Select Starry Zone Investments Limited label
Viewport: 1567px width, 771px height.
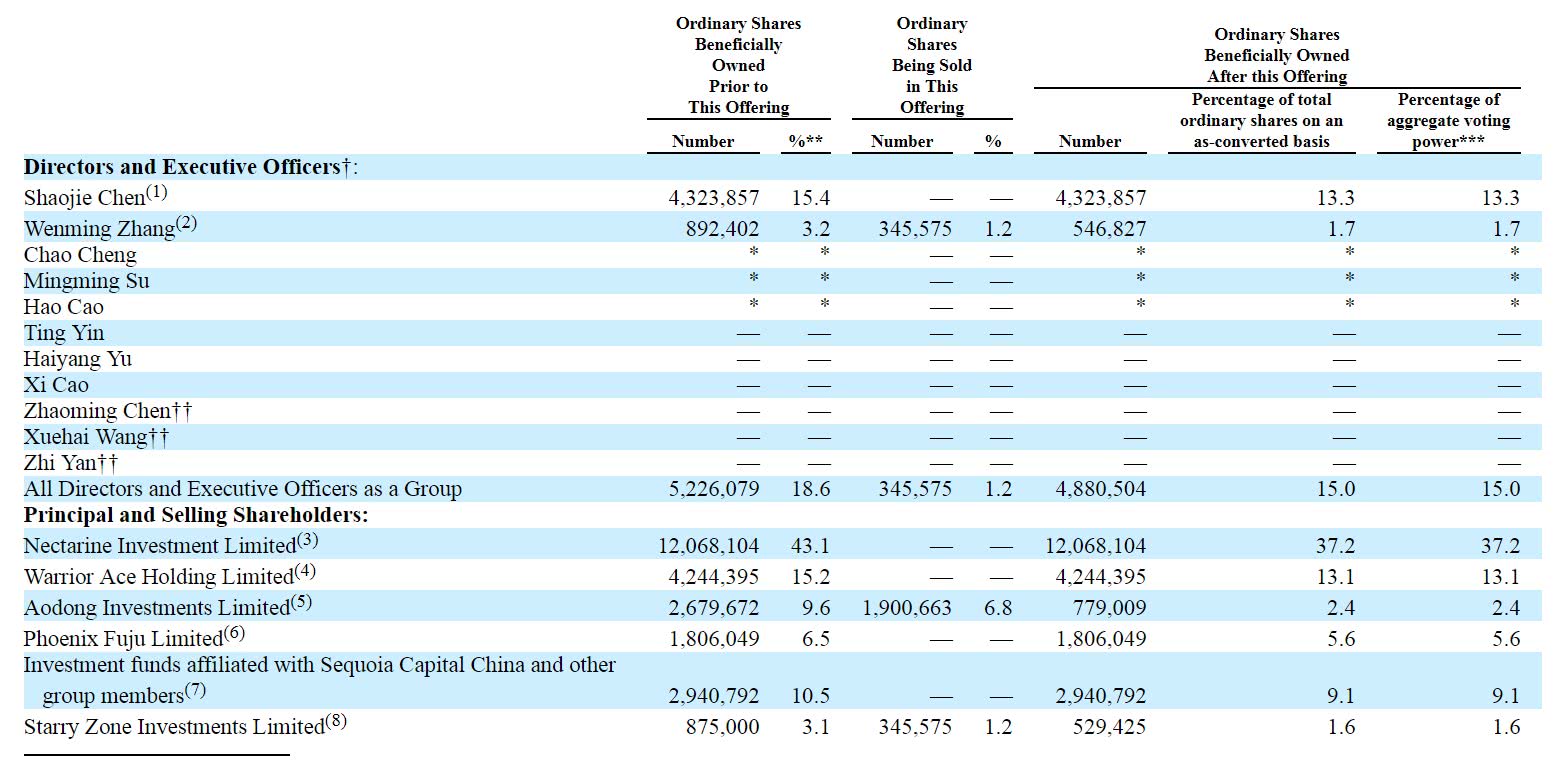tap(174, 727)
